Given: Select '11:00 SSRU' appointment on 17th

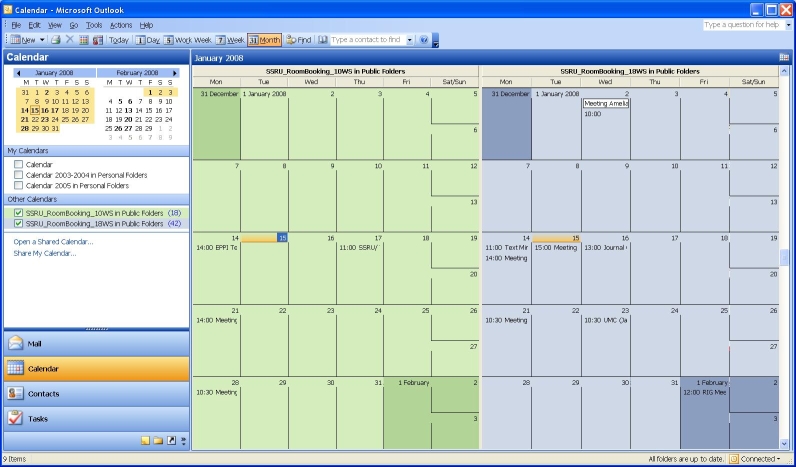Looking at the screenshot, I should point(359,248).
